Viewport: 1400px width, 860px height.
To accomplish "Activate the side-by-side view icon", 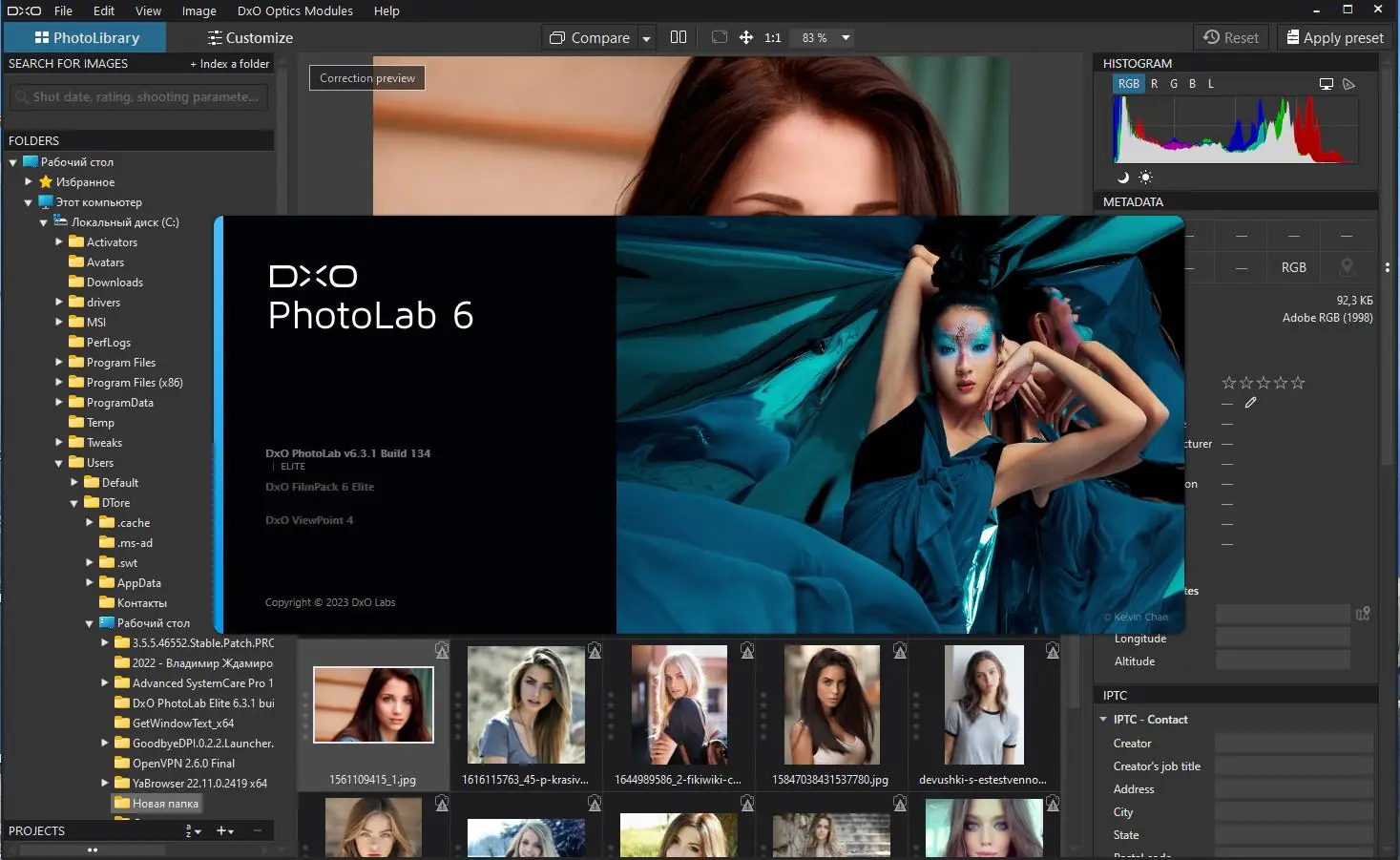I will 679,37.
